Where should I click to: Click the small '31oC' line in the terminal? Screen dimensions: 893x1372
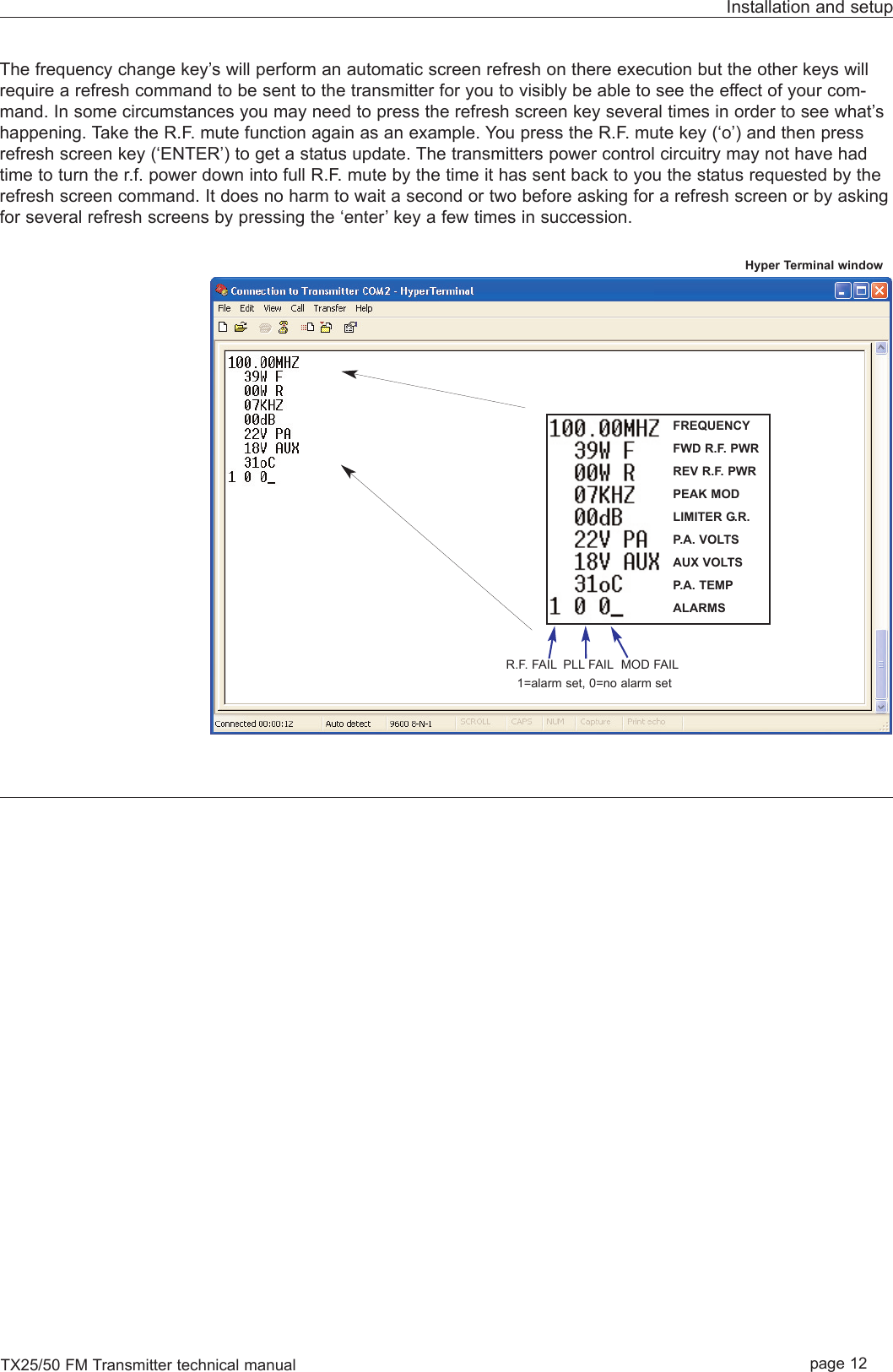tap(259, 463)
